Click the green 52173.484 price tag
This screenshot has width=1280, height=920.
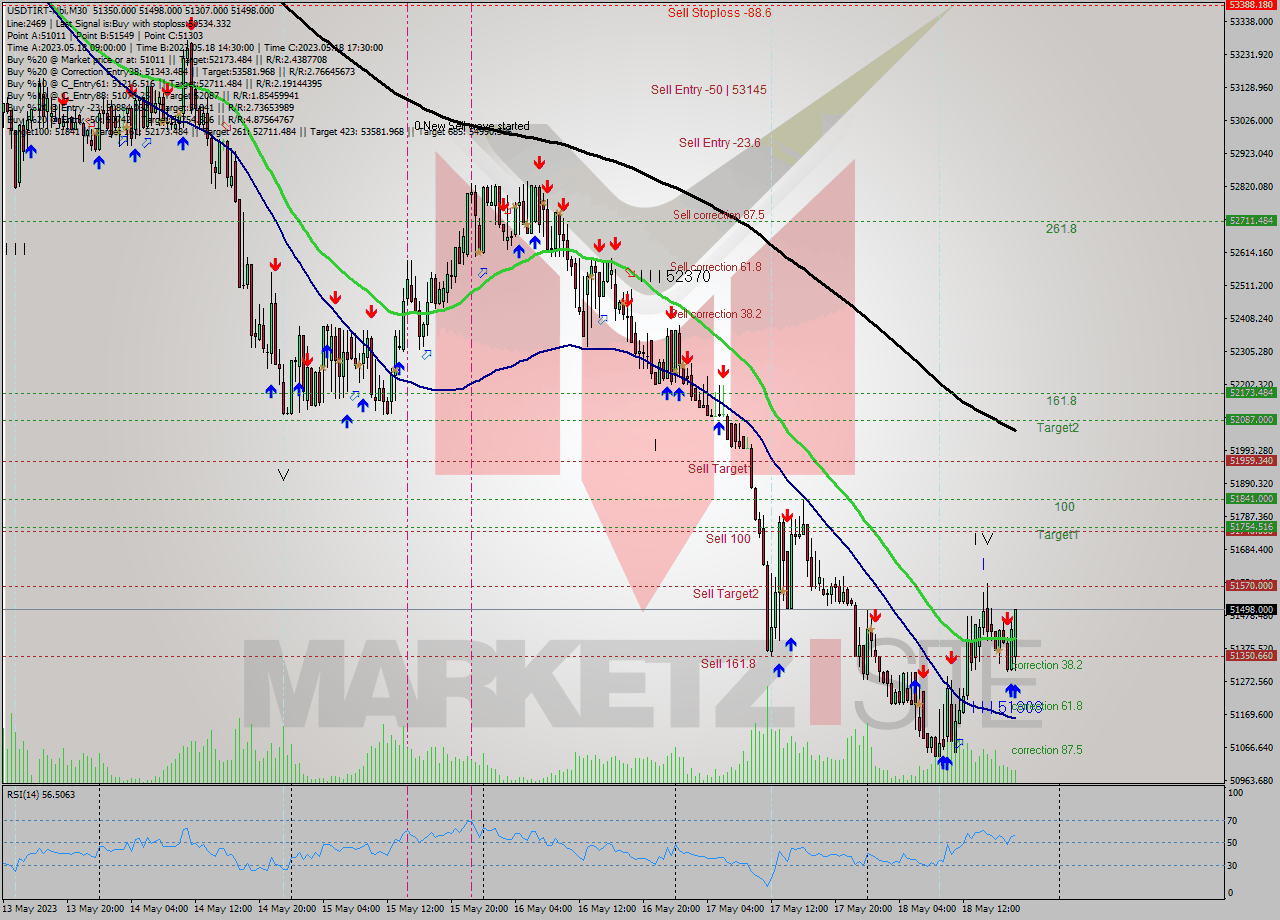[x=1251, y=393]
